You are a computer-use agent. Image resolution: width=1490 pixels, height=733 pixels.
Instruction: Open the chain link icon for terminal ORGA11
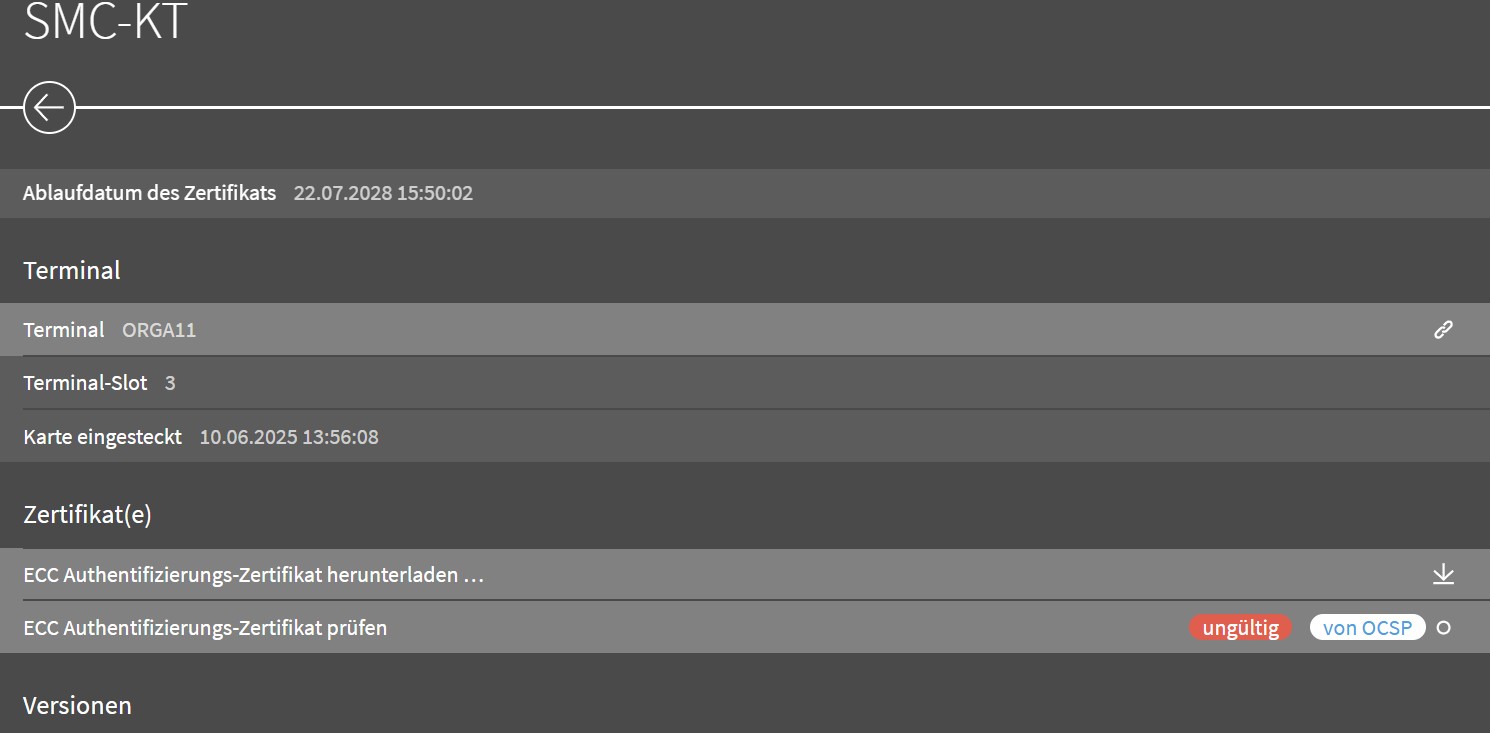coord(1443,330)
